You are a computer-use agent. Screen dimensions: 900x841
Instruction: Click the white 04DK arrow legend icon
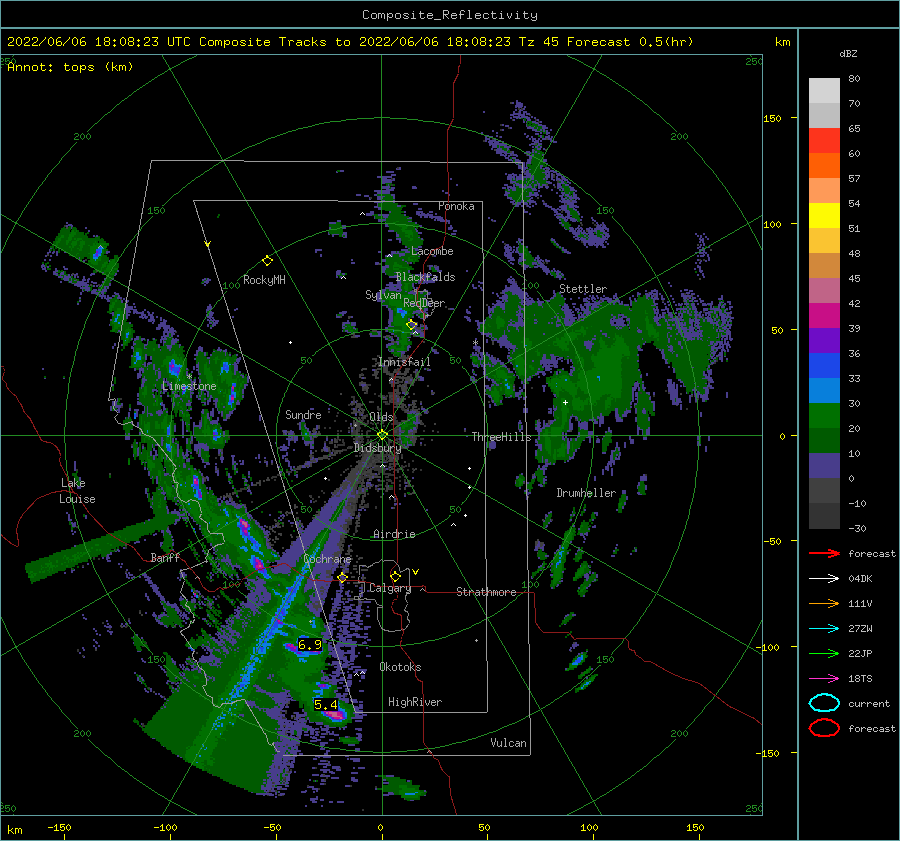824,579
